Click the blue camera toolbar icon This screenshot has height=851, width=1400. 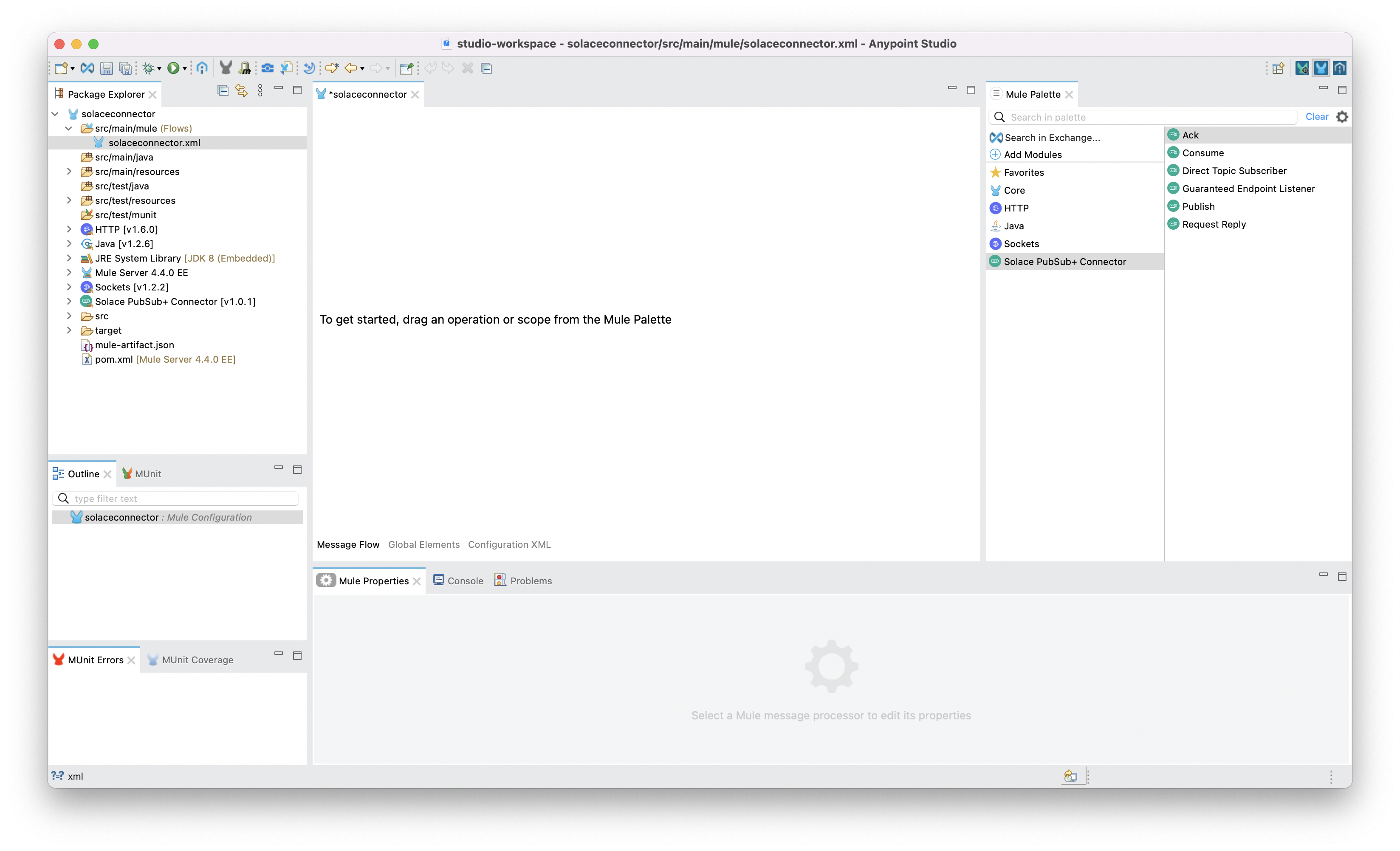[x=267, y=68]
